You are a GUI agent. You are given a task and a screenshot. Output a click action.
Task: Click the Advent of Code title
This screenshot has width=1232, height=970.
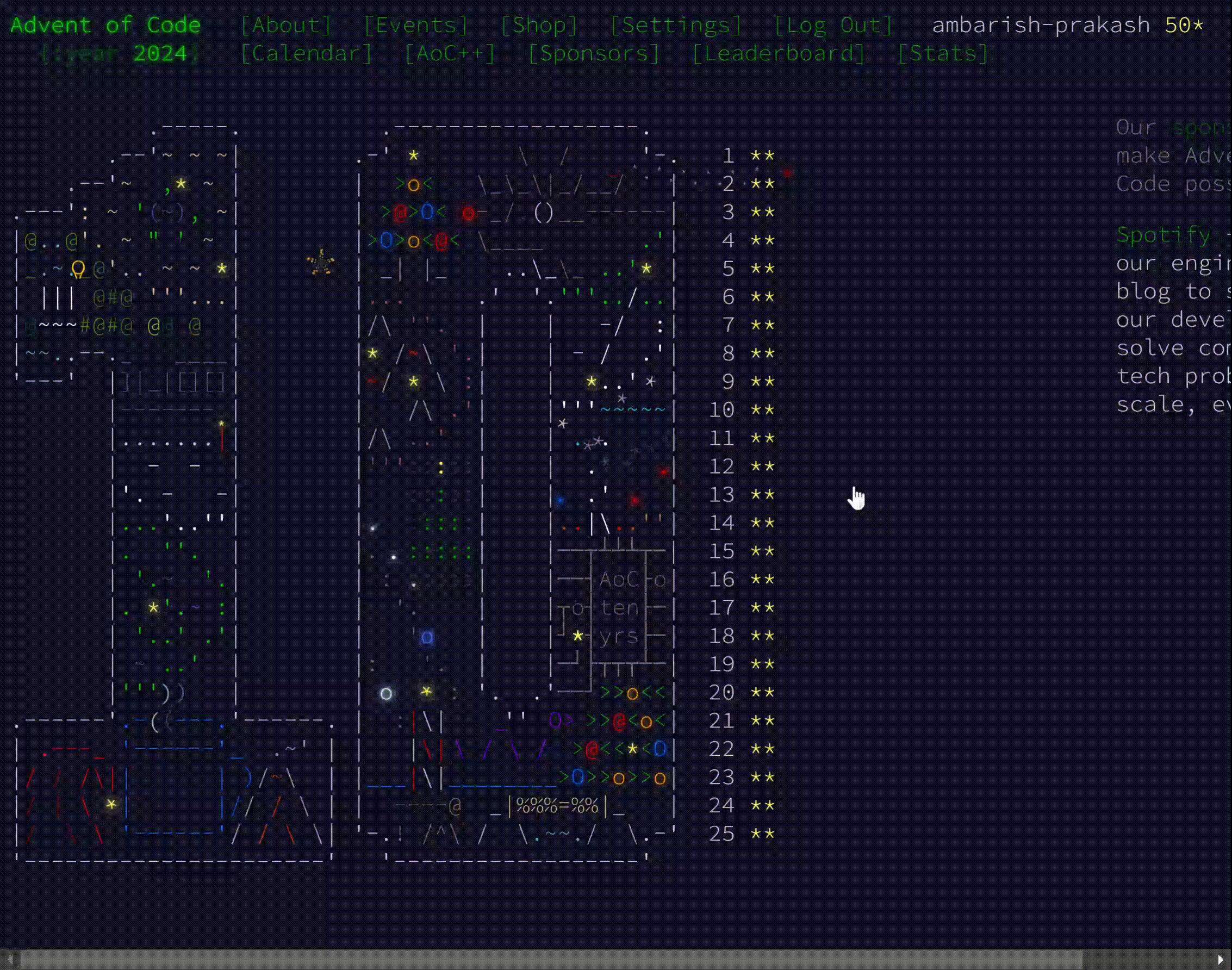pos(105,25)
